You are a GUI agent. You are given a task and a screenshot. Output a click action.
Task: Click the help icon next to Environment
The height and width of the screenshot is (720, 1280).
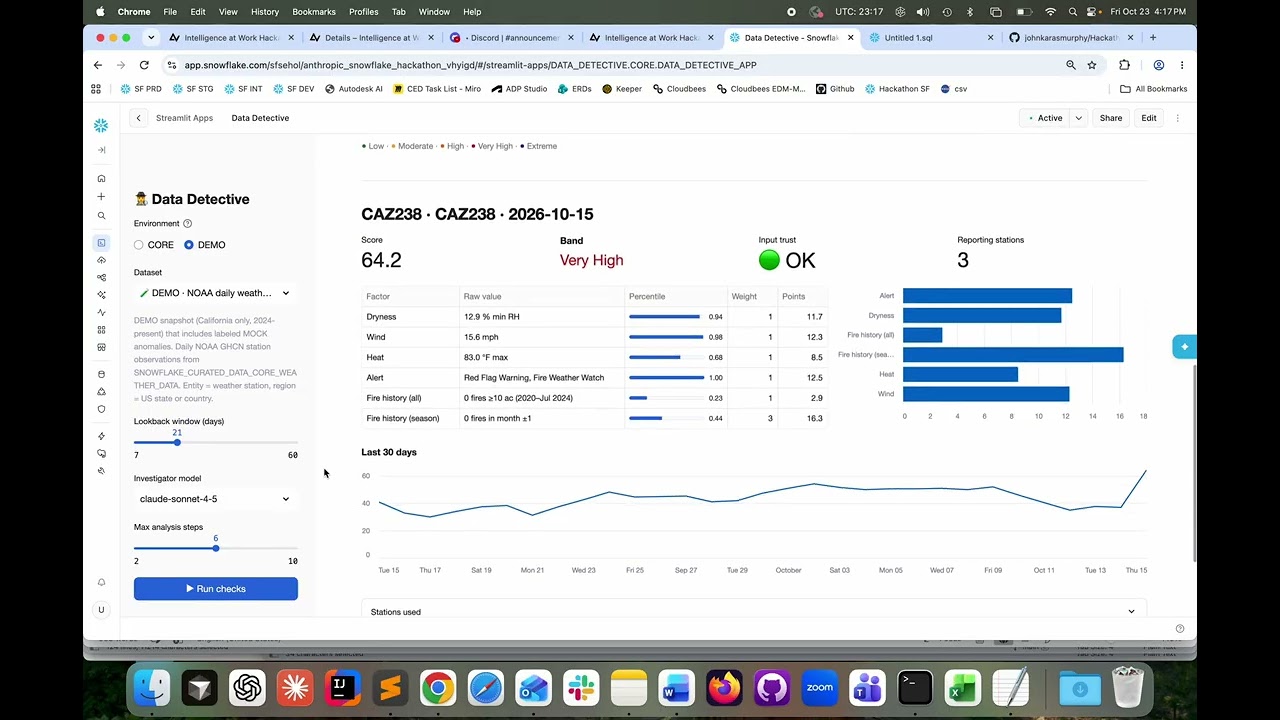click(x=187, y=224)
